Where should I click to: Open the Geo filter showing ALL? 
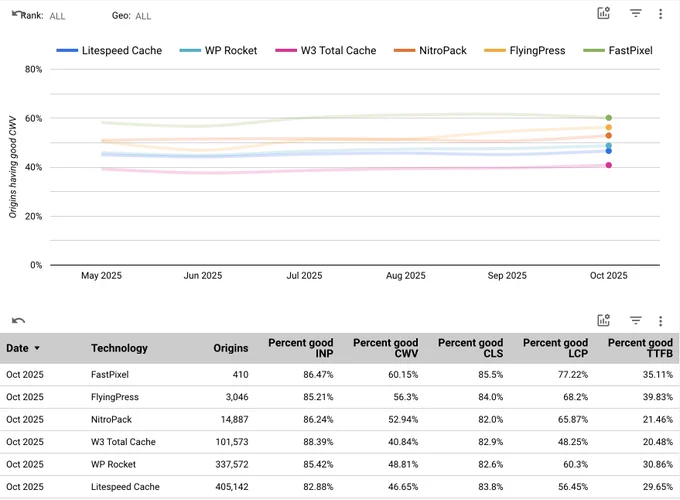tap(143, 16)
